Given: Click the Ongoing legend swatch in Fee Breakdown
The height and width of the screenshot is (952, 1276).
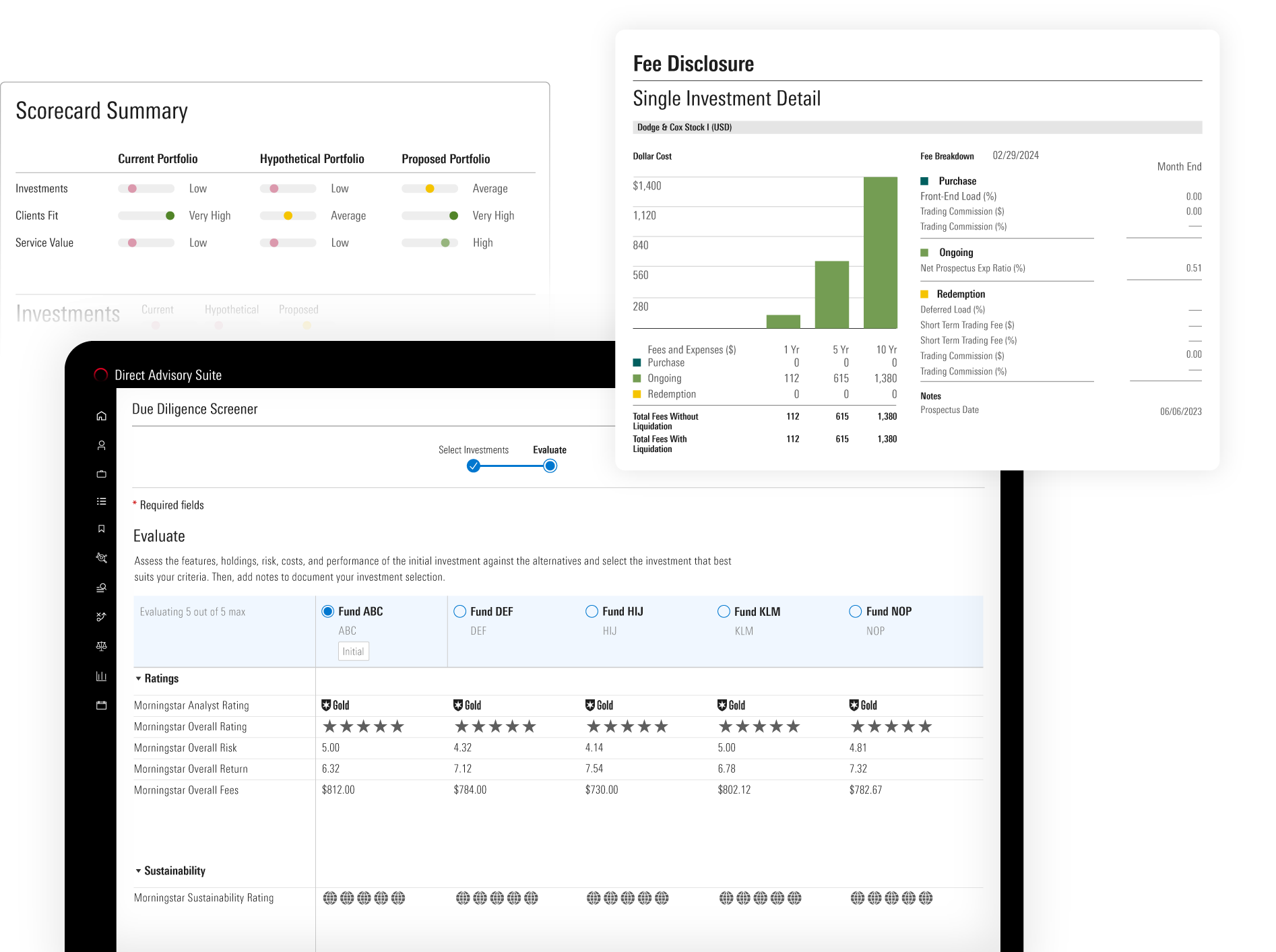Looking at the screenshot, I should tap(924, 253).
